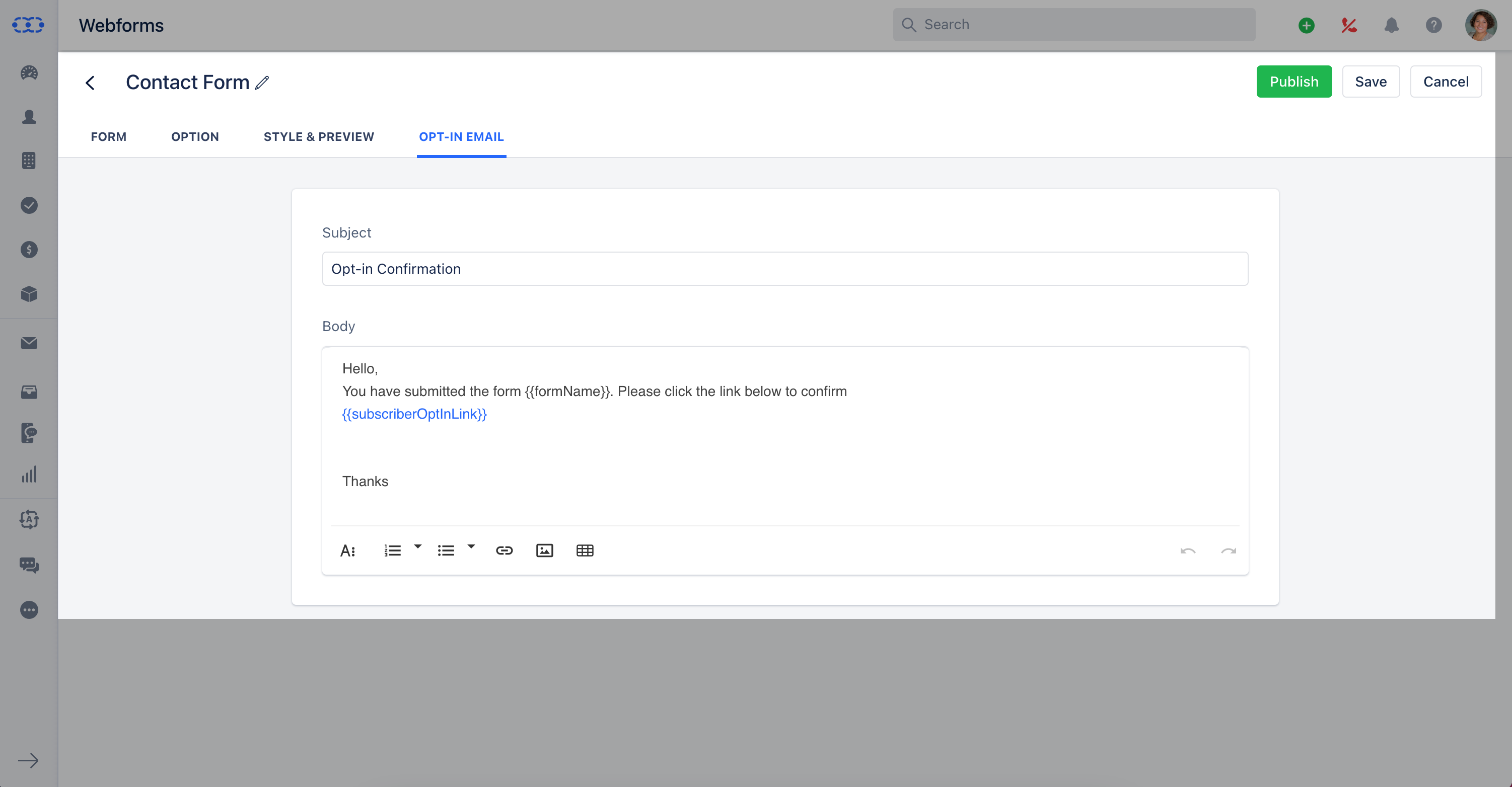Click the green quick-add plus icon

click(1306, 25)
